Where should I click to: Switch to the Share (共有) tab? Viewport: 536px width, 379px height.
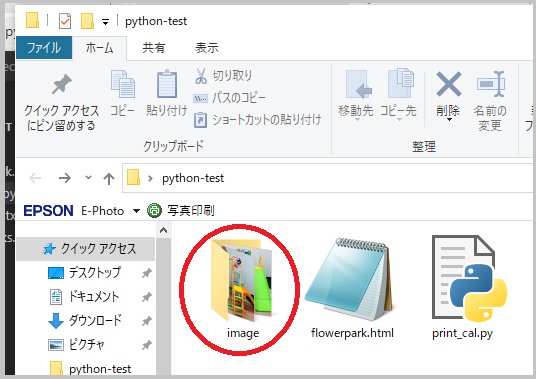coord(153,48)
